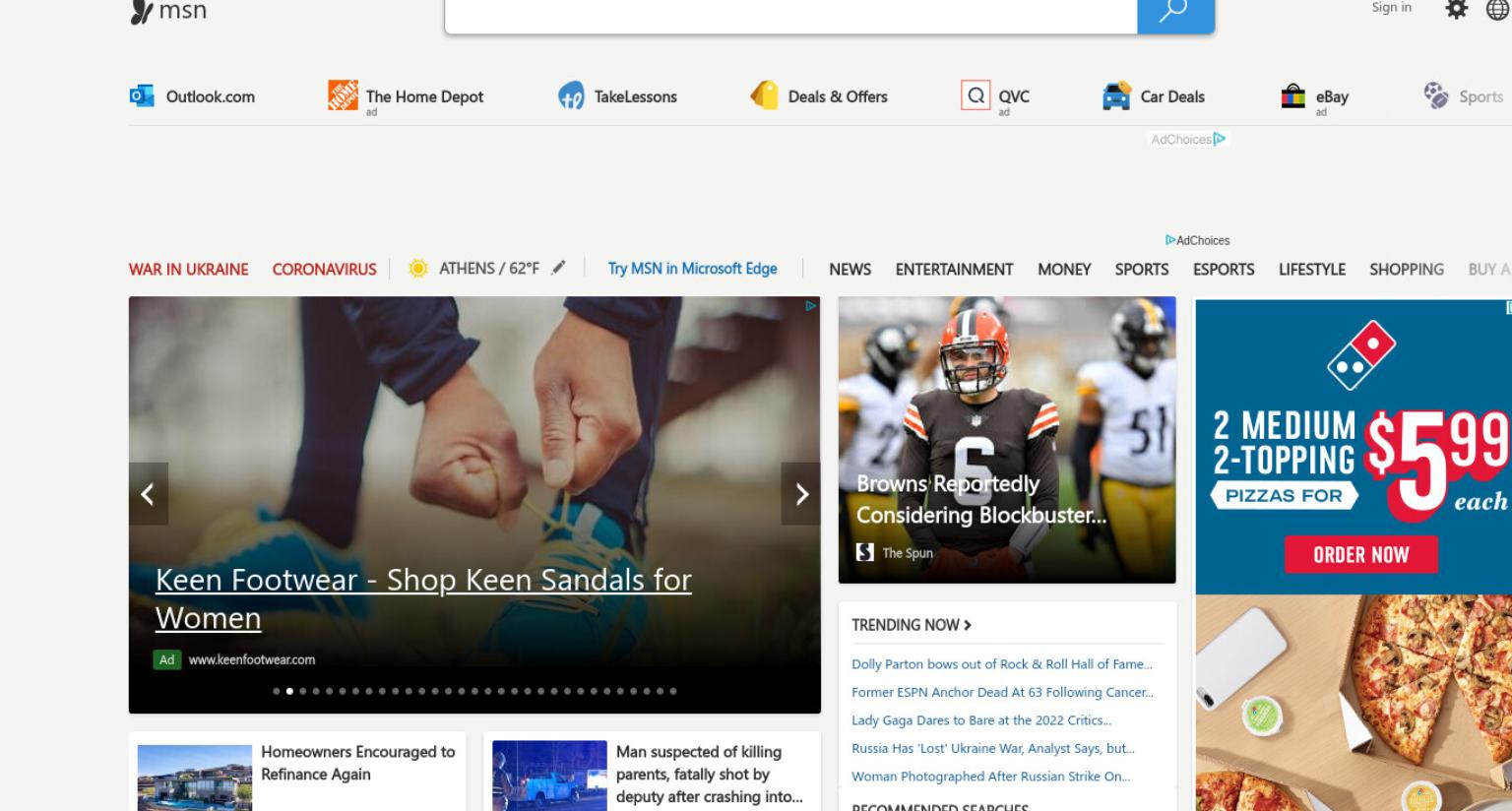Open CORONAVIRUS section

point(324,269)
